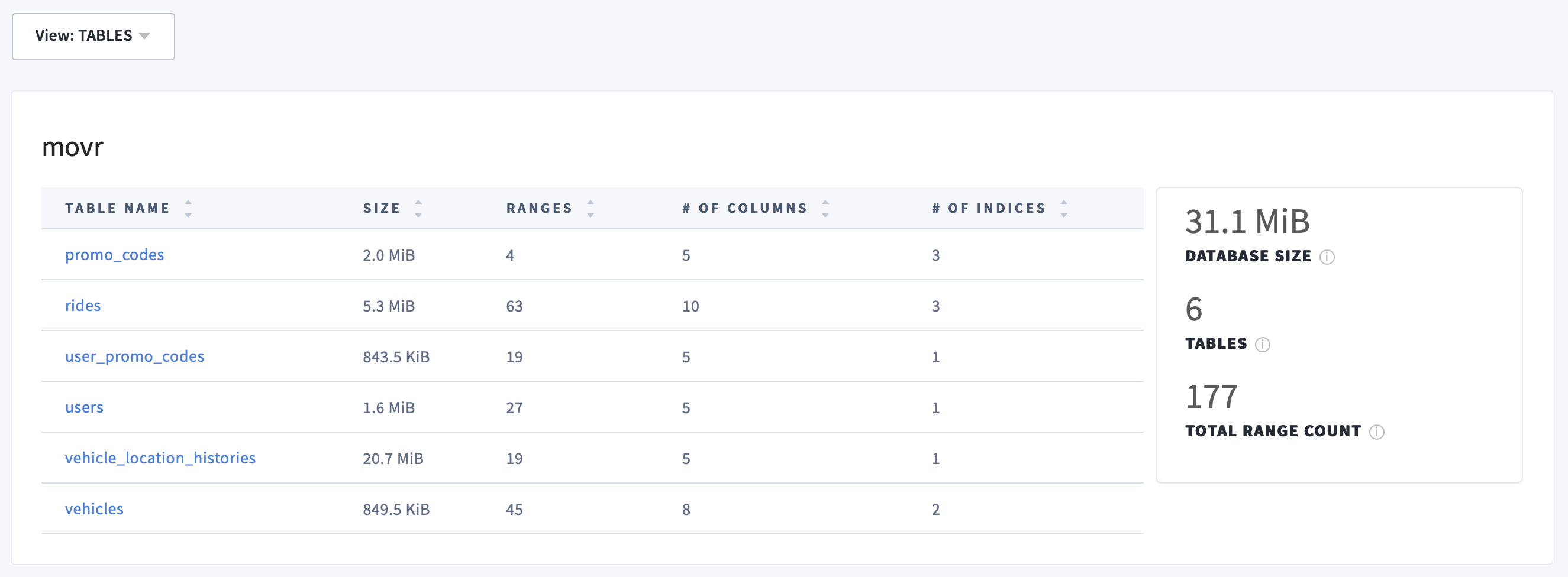The image size is (1568, 577).
Task: Open the vehicle_location_histories table
Action: 161,458
